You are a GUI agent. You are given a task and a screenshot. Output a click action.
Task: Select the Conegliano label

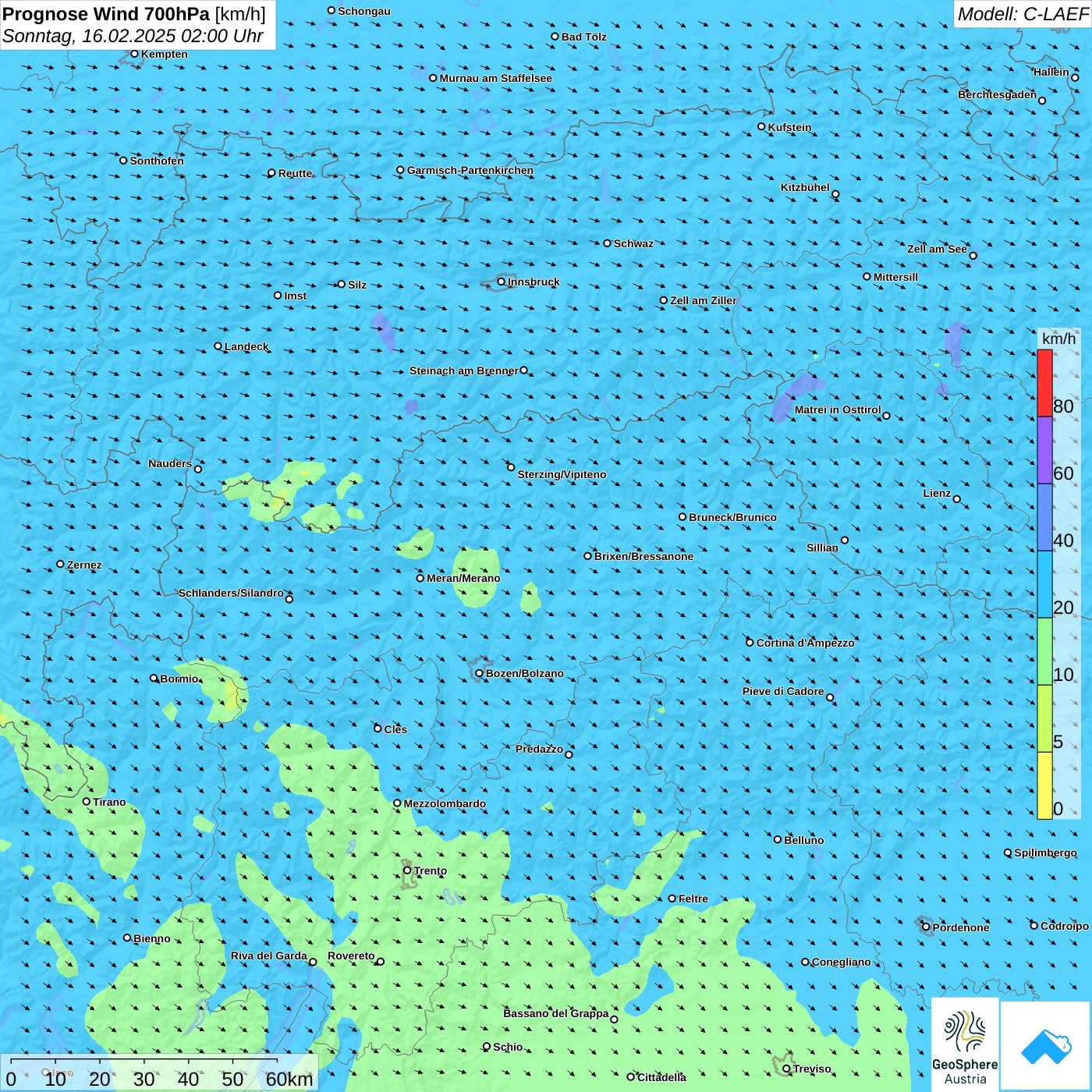tap(841, 962)
